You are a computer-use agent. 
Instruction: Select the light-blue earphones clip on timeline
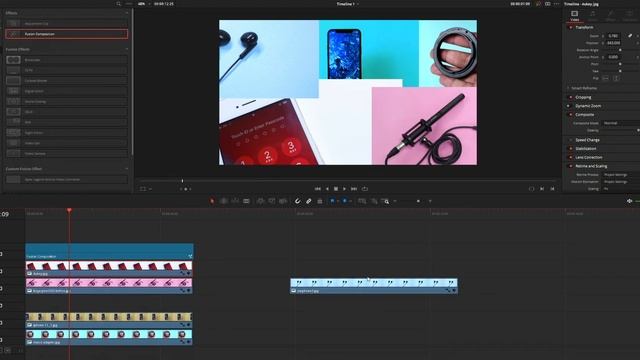click(374, 286)
